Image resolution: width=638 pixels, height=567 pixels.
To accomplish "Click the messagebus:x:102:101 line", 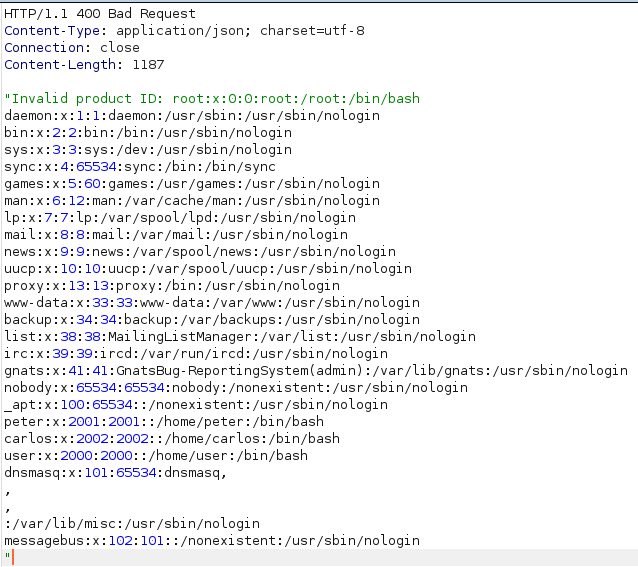I will (212, 541).
